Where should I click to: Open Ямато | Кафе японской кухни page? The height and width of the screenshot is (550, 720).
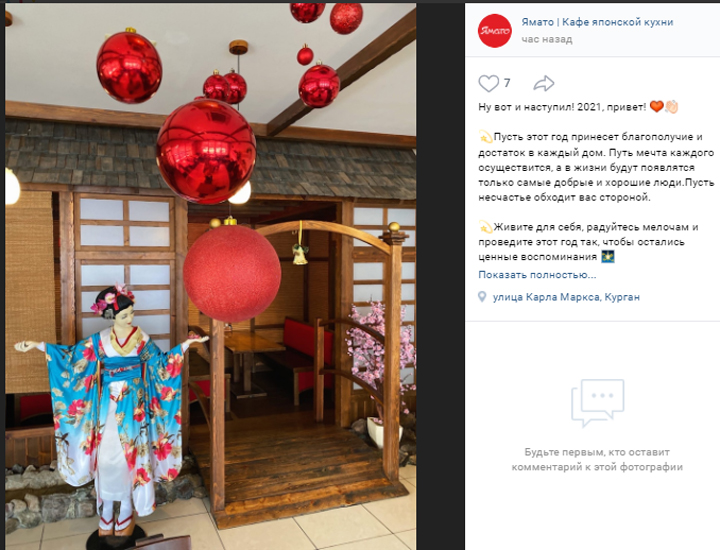tap(597, 22)
